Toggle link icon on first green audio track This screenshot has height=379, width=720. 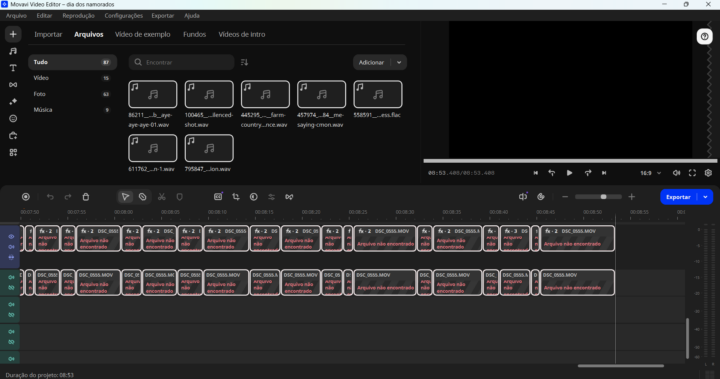pyautogui.click(x=11, y=288)
